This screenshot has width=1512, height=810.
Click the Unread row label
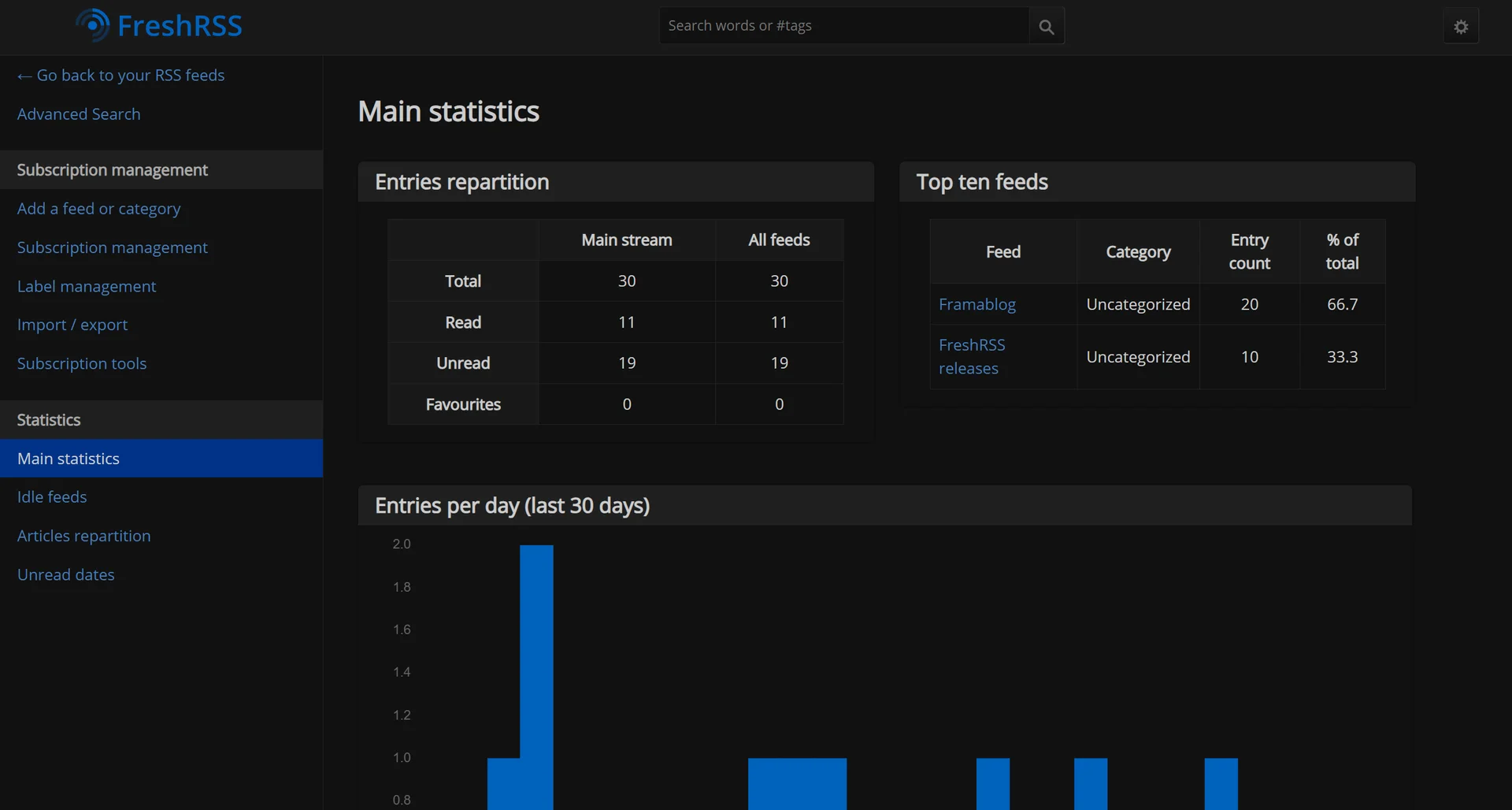click(x=463, y=363)
